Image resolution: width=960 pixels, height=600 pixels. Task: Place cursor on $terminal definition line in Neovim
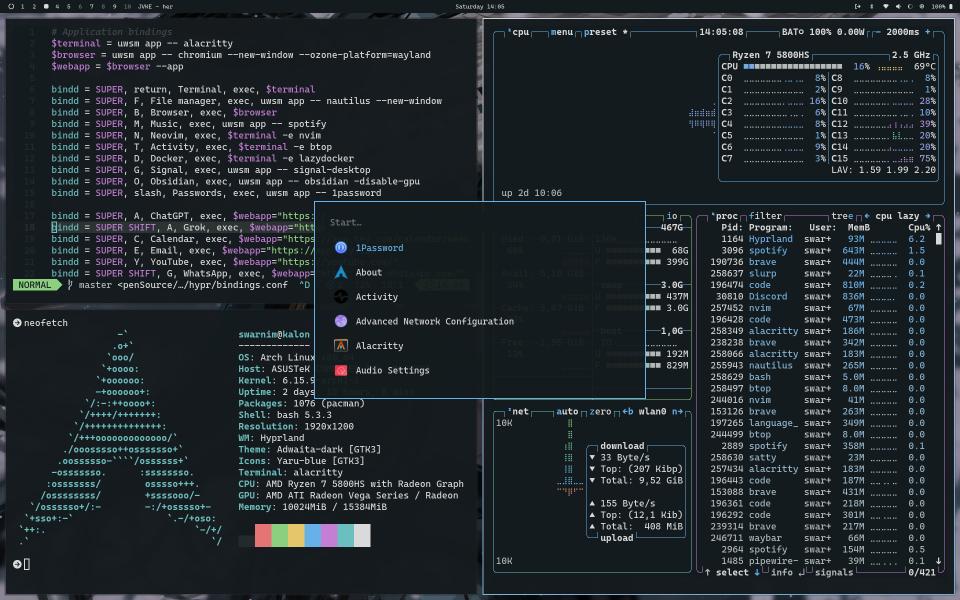pyautogui.click(x=141, y=43)
